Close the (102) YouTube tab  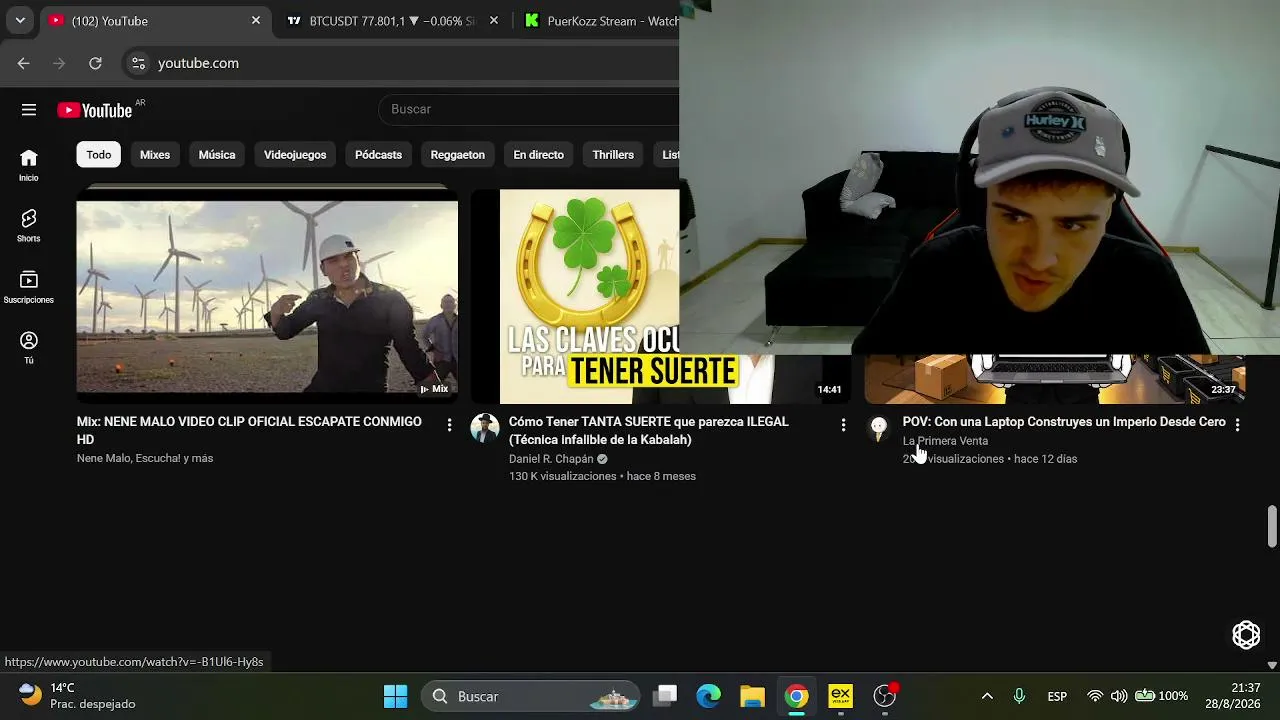[256, 20]
